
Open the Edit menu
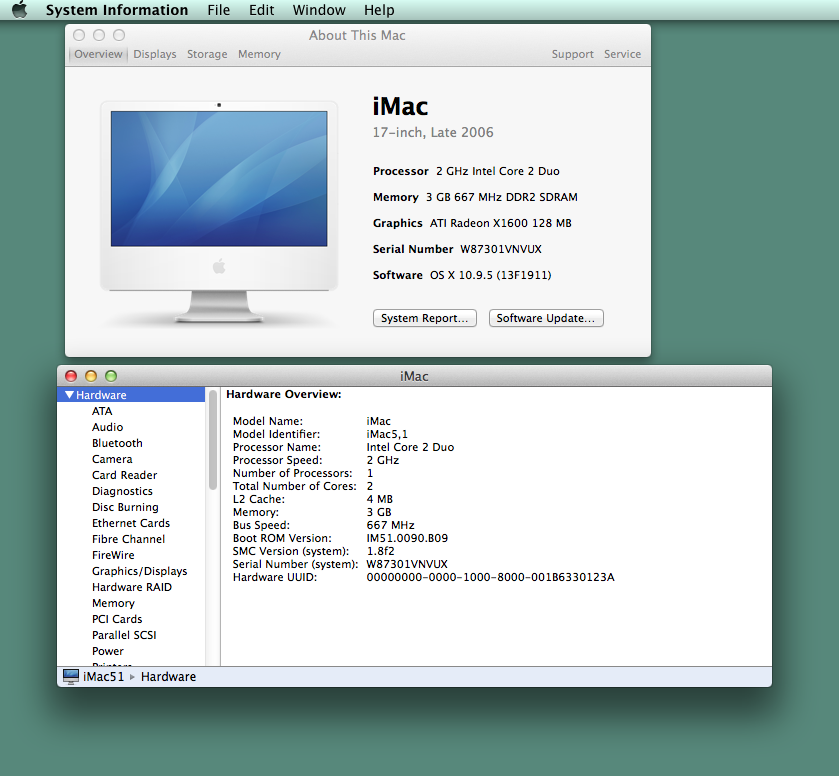[x=261, y=10]
